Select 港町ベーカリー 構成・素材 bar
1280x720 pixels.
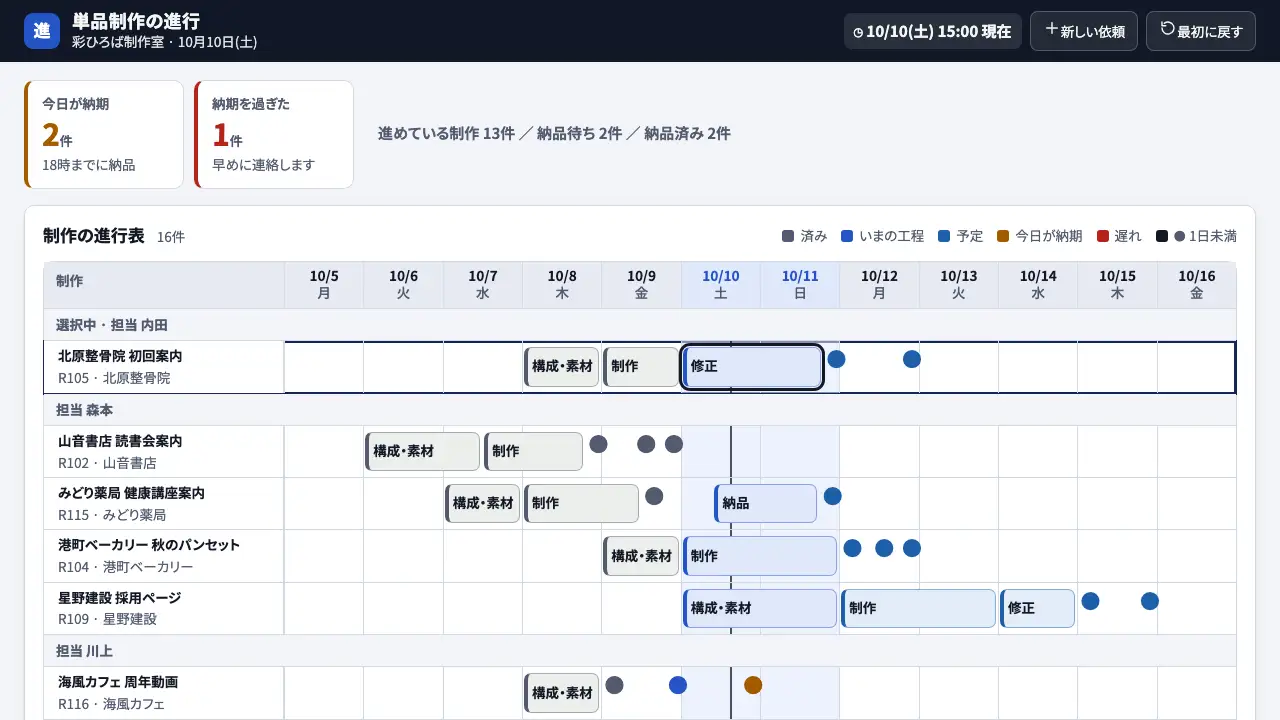(641, 556)
